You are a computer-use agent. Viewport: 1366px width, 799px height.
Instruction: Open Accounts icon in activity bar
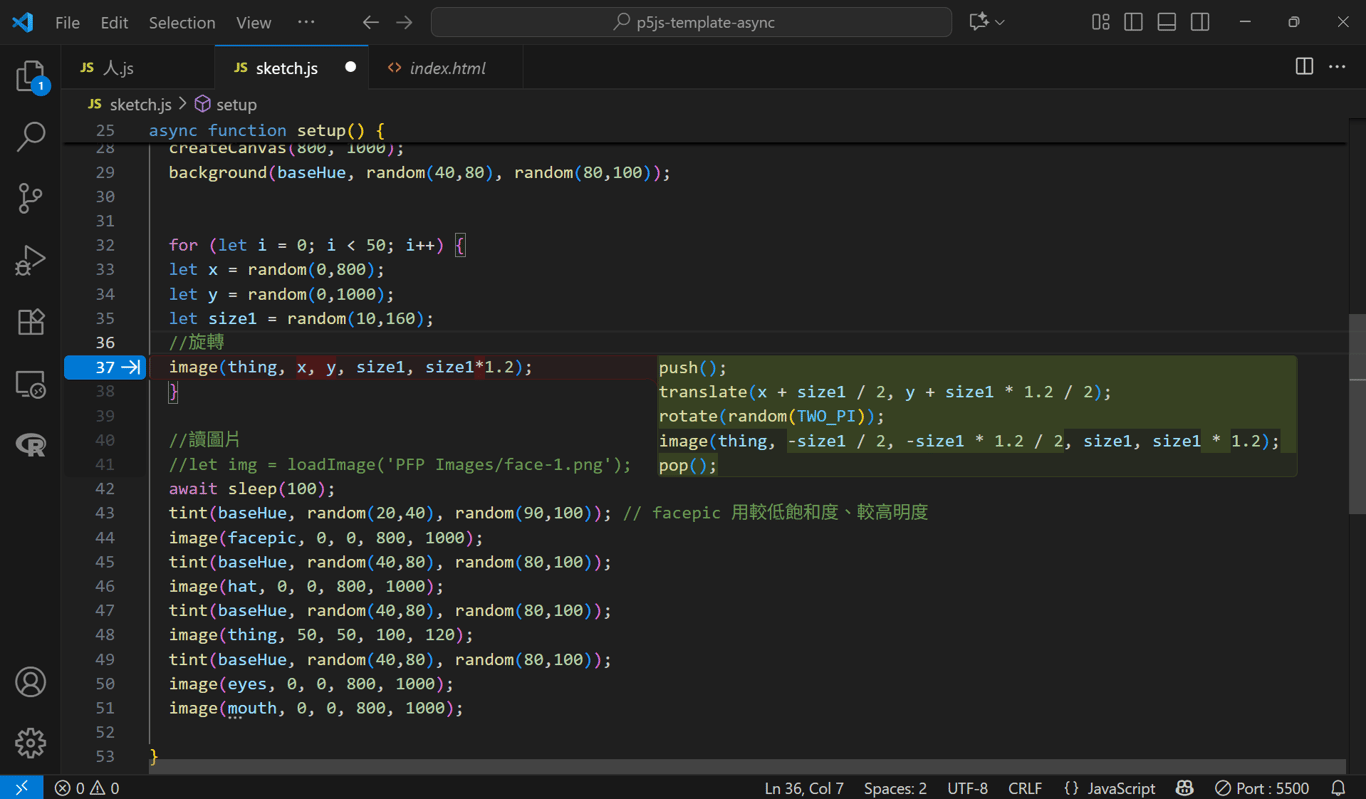point(30,682)
